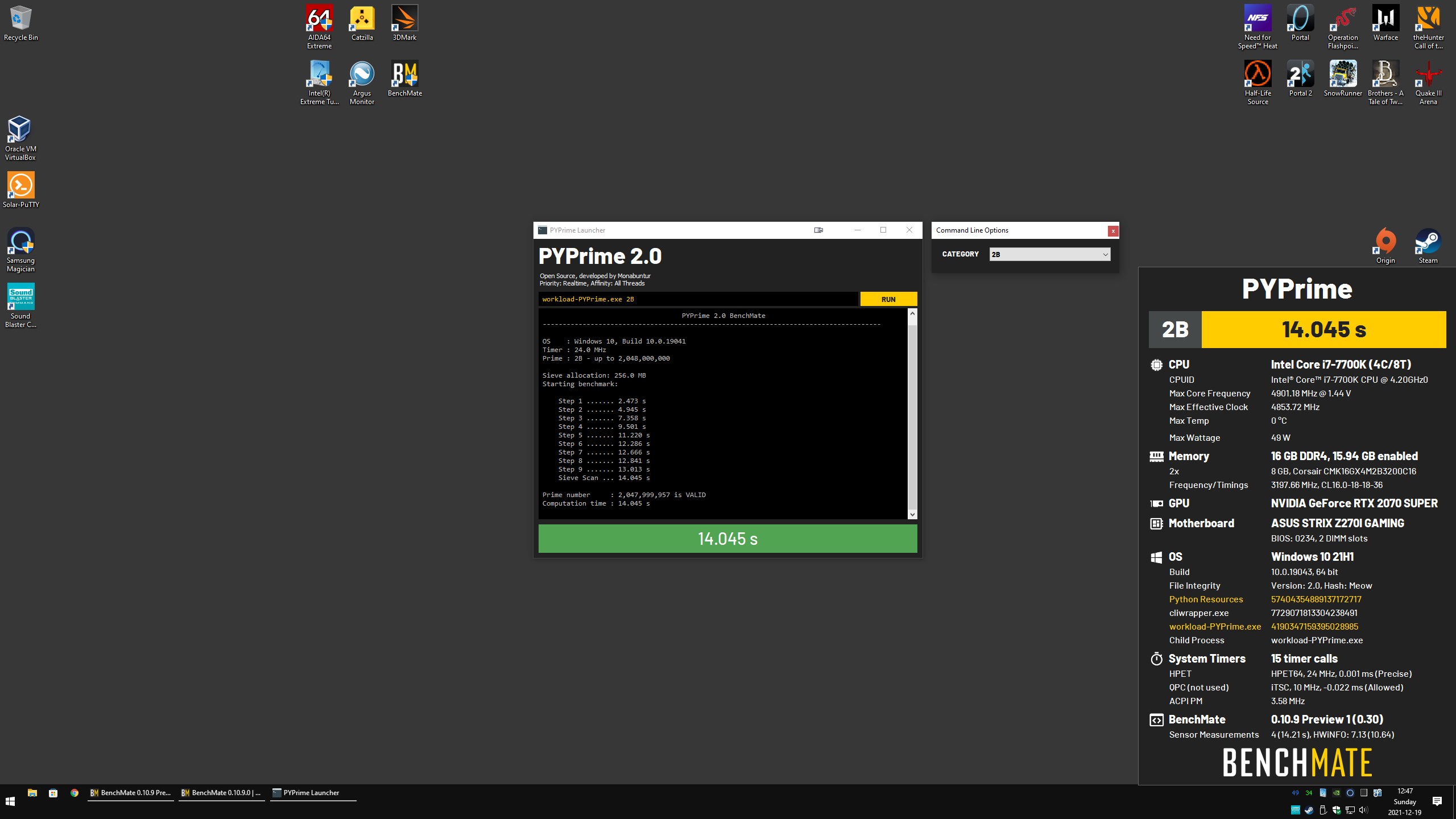The image size is (1456, 819).
Task: Open the CATEGORY dropdown showing 2B
Action: 1049,254
